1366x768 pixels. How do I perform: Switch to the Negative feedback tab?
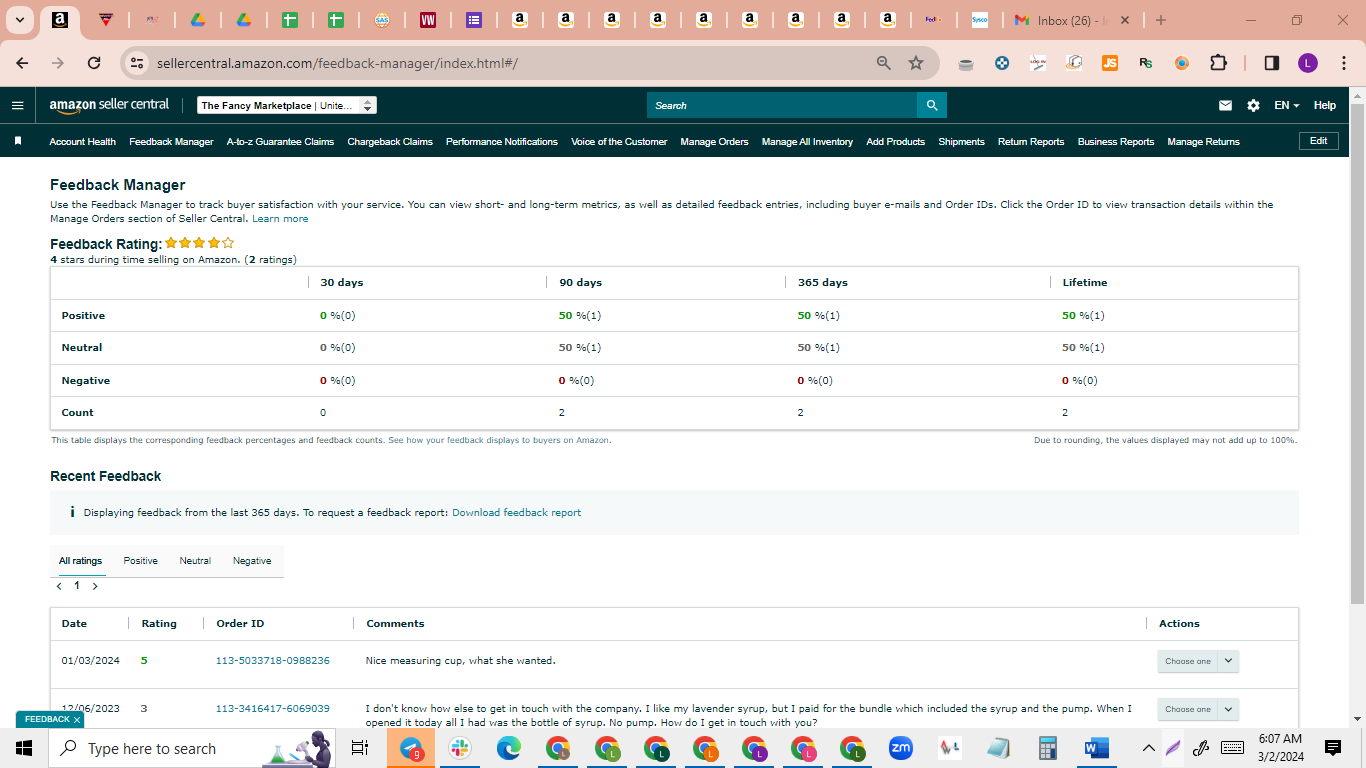[252, 561]
